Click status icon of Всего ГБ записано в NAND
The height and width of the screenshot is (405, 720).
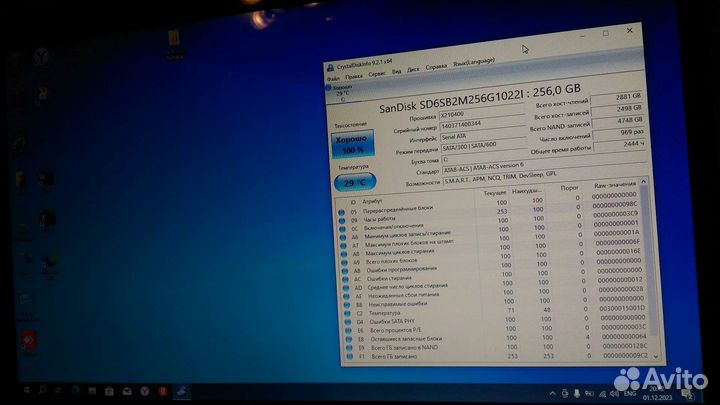coord(349,348)
